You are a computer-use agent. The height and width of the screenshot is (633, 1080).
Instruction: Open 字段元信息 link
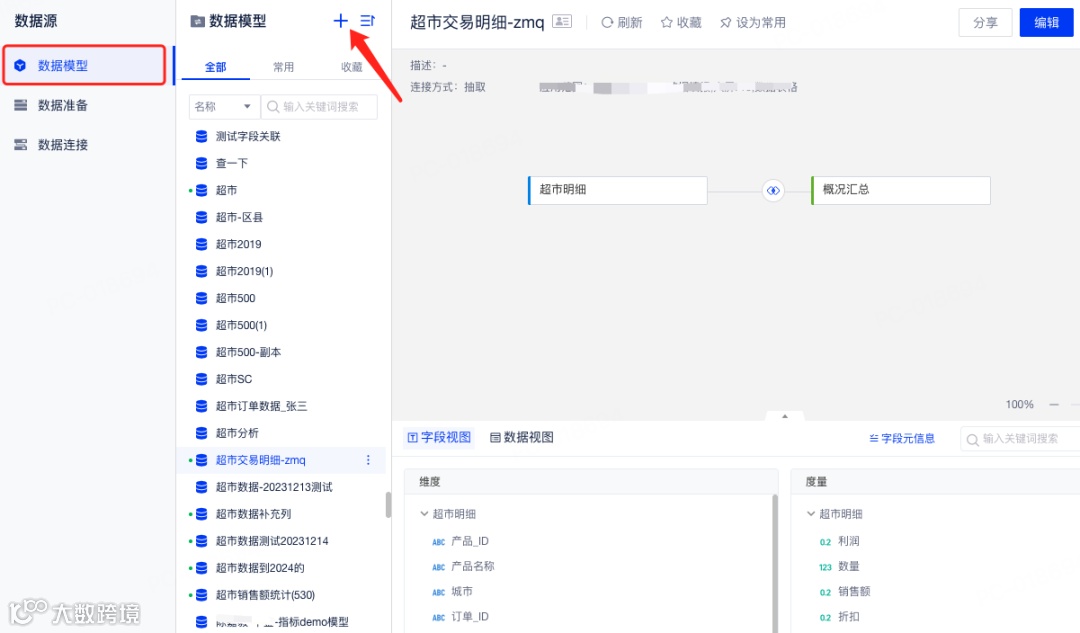(x=902, y=438)
